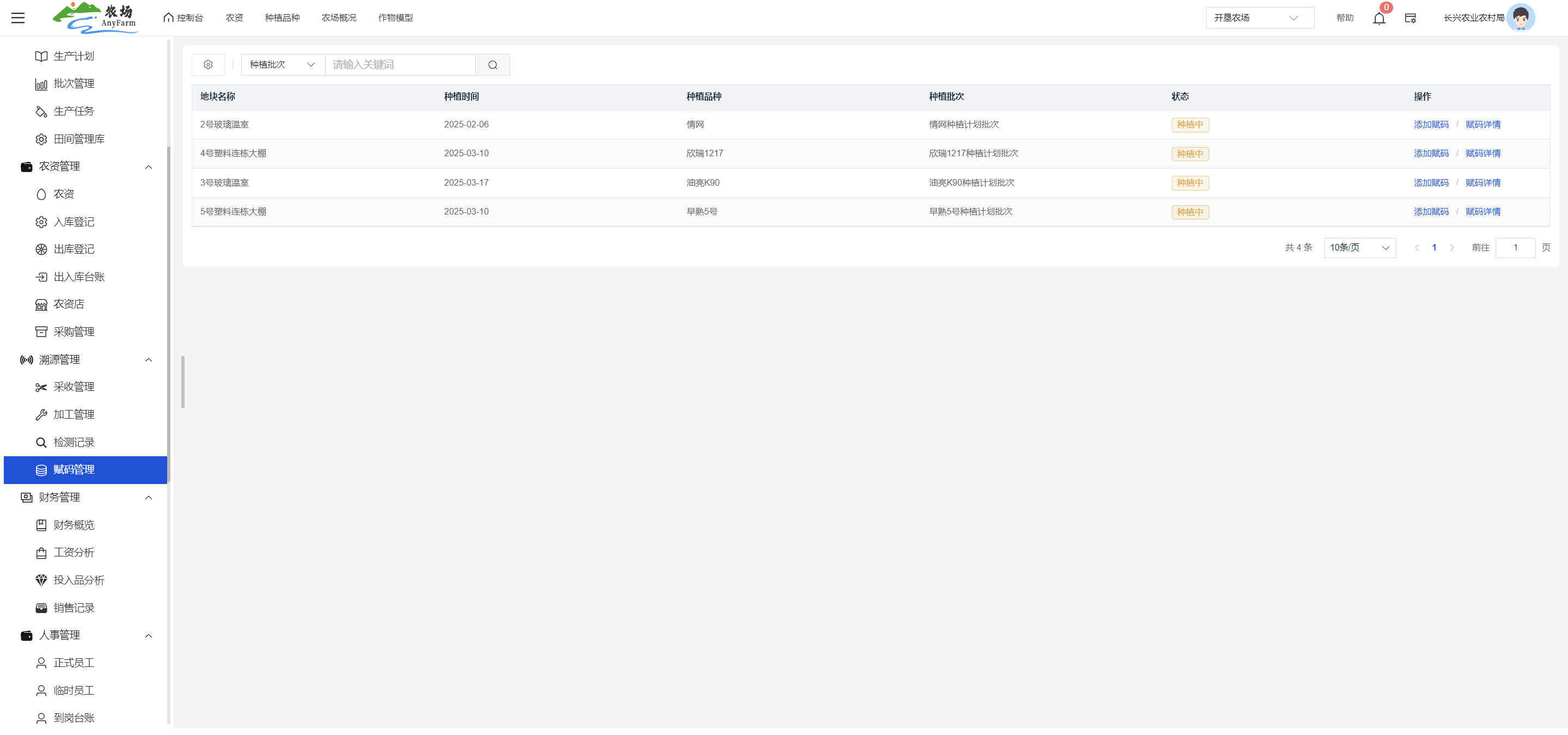Open the 作物模型 top menu item
Screen dimensions: 1568x735
click(x=395, y=17)
